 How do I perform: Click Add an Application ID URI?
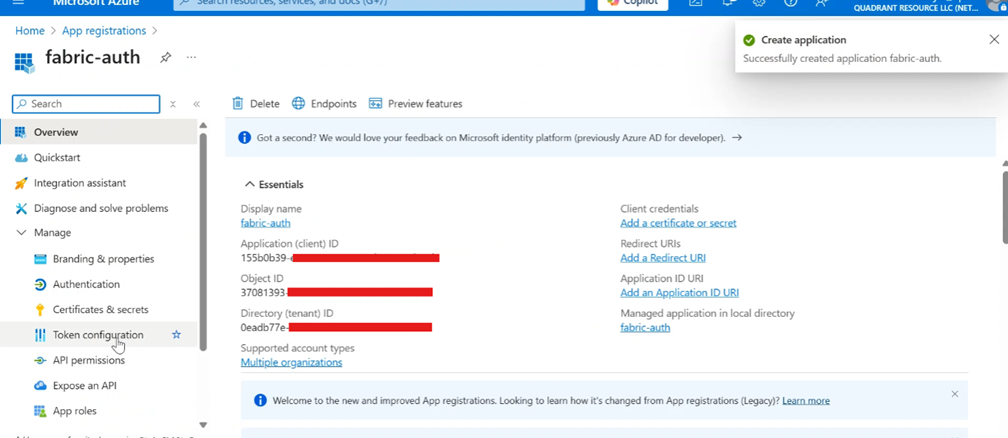point(680,293)
